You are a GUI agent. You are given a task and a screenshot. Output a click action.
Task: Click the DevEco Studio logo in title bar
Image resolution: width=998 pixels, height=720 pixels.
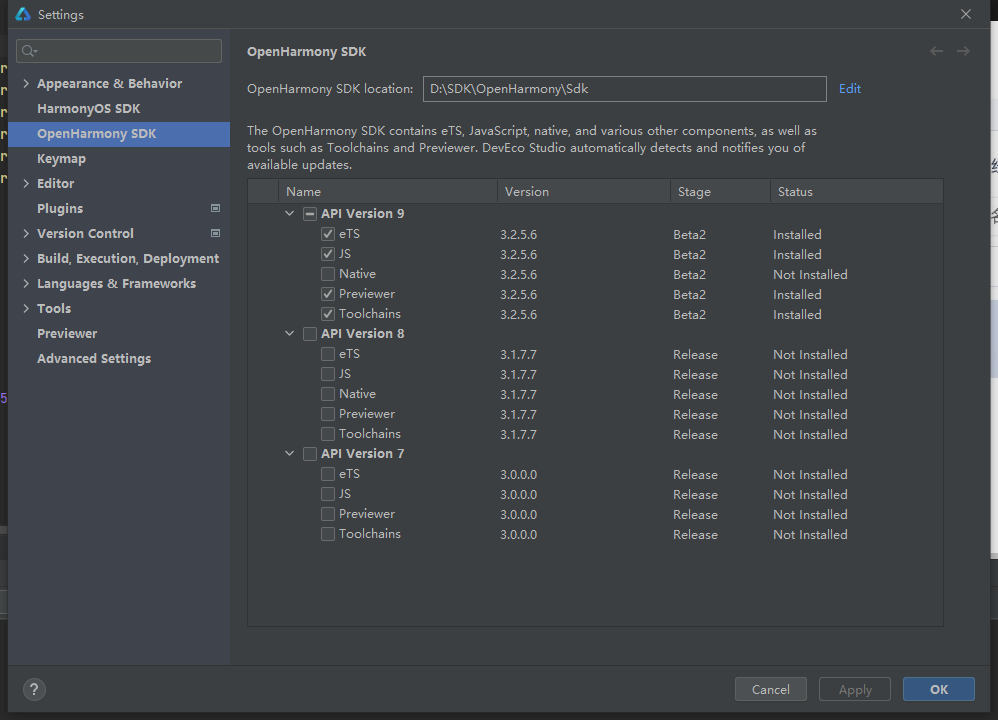click(23, 14)
